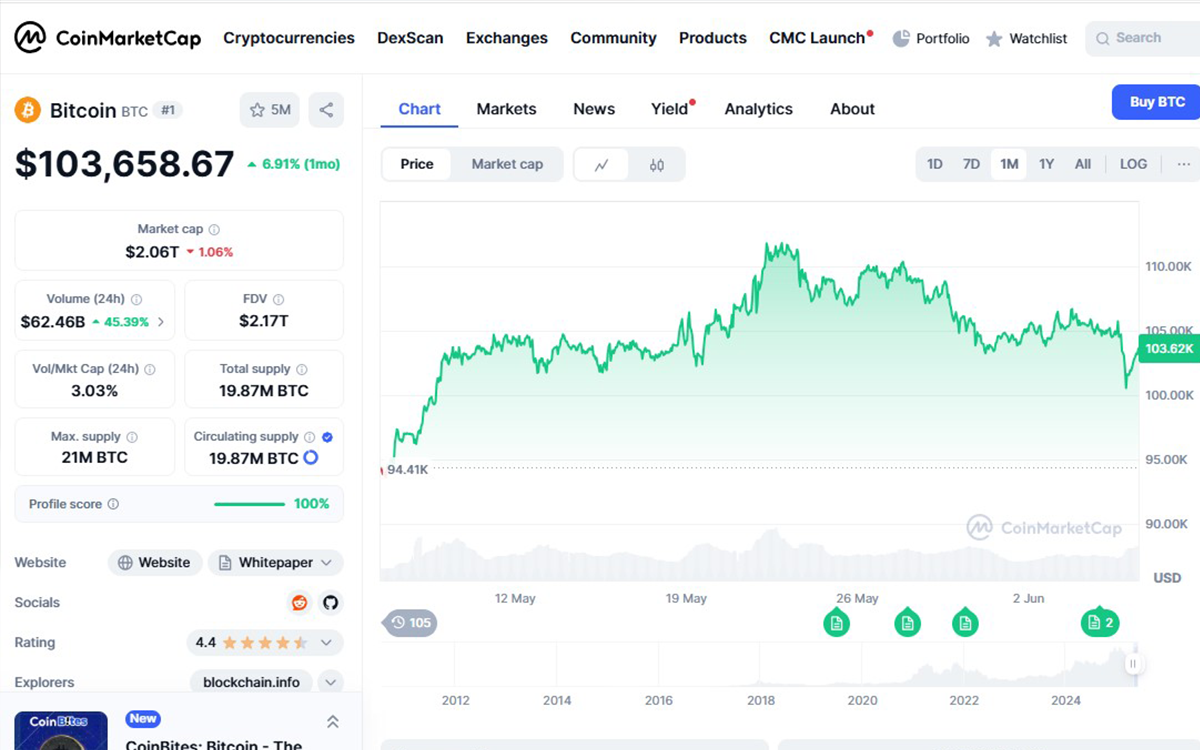Click the circulating supply ring indicator icon
Image resolution: width=1200 pixels, height=750 pixels.
click(x=311, y=457)
